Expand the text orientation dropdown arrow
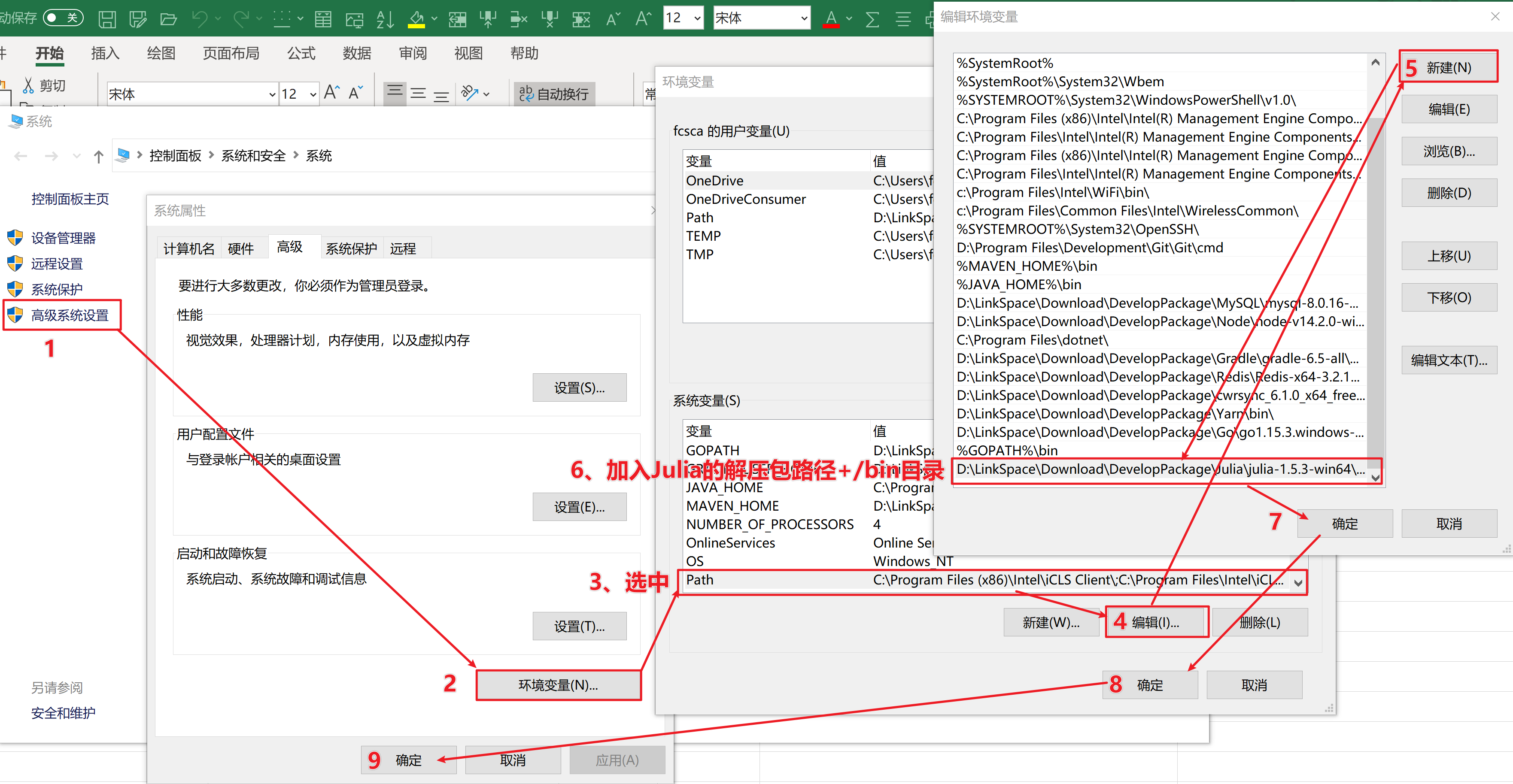The width and height of the screenshot is (1513, 784). coord(486,94)
